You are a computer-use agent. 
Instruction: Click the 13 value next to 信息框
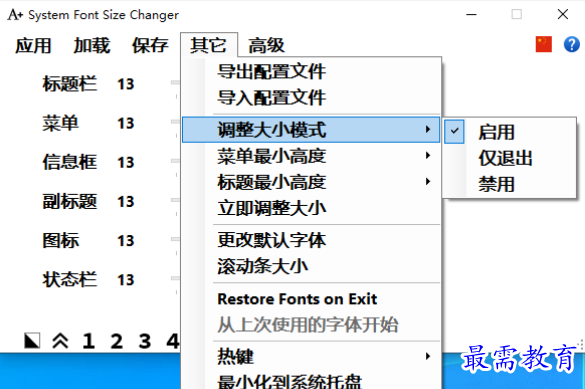click(126, 162)
